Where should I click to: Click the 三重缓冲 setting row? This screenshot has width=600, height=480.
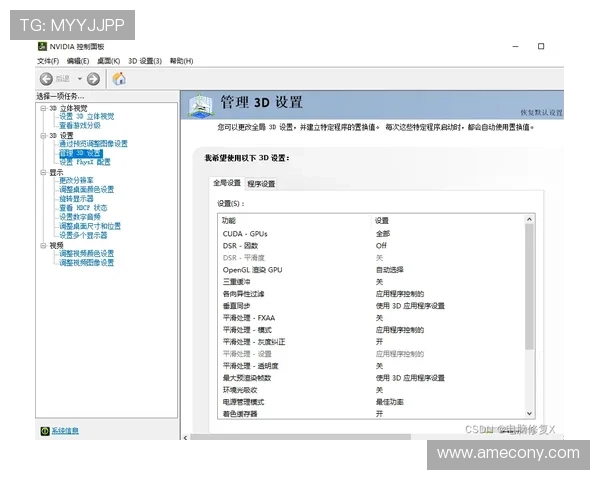(371, 282)
